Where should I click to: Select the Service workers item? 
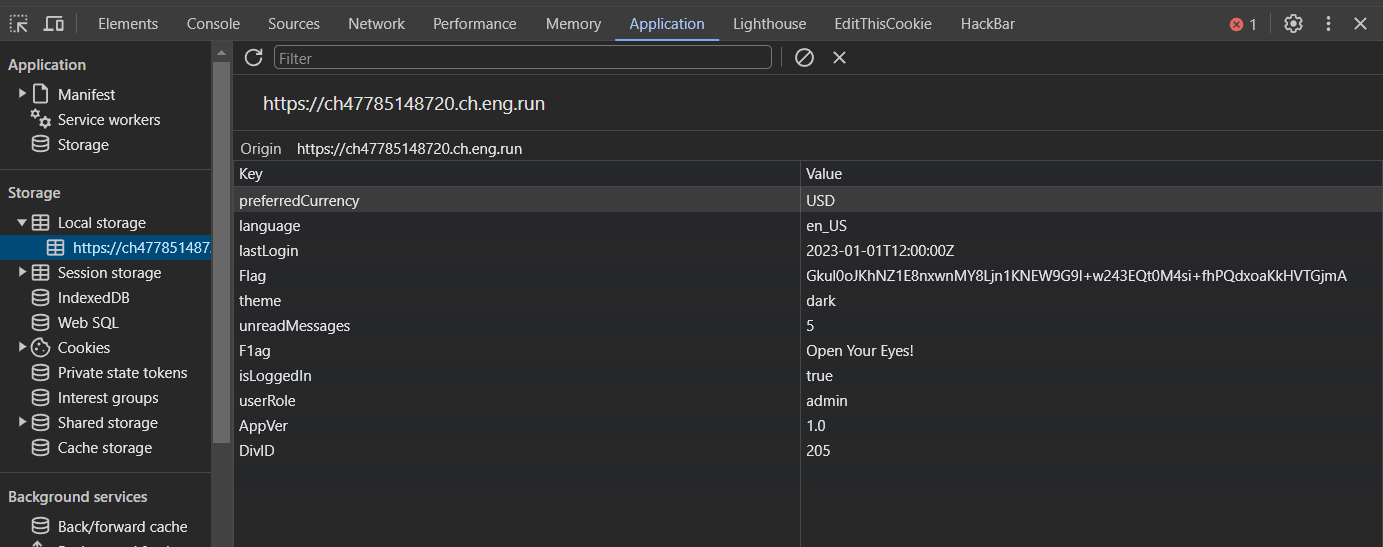(108, 119)
